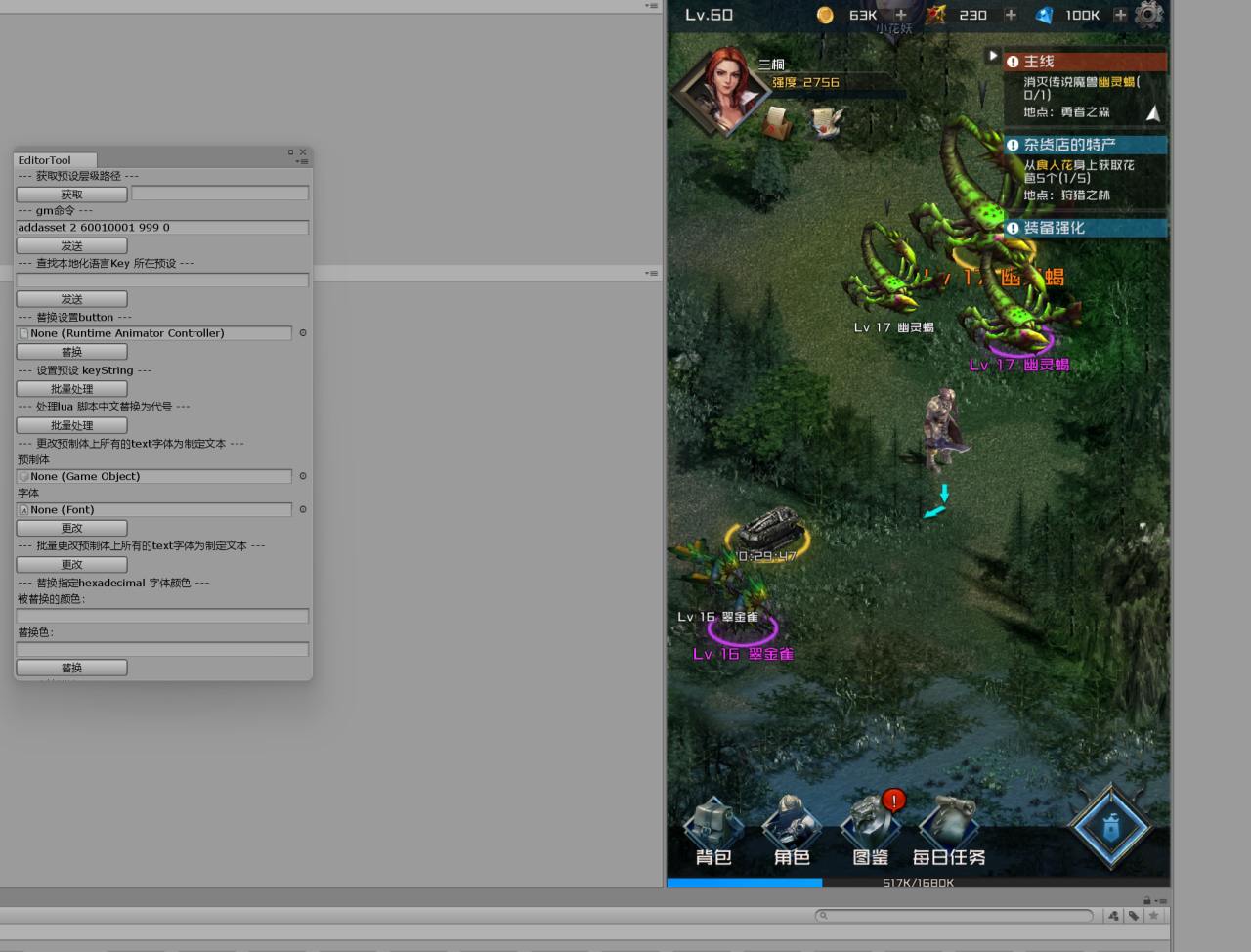Click the gold coin currency icon
The height and width of the screenshot is (952, 1251).
(x=825, y=15)
